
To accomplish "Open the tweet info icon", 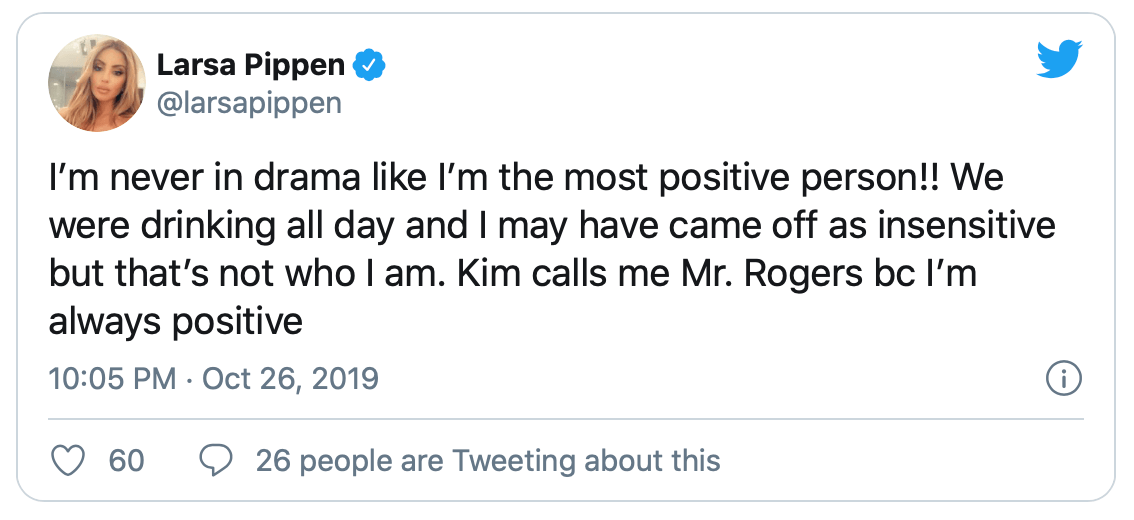I will [1061, 380].
